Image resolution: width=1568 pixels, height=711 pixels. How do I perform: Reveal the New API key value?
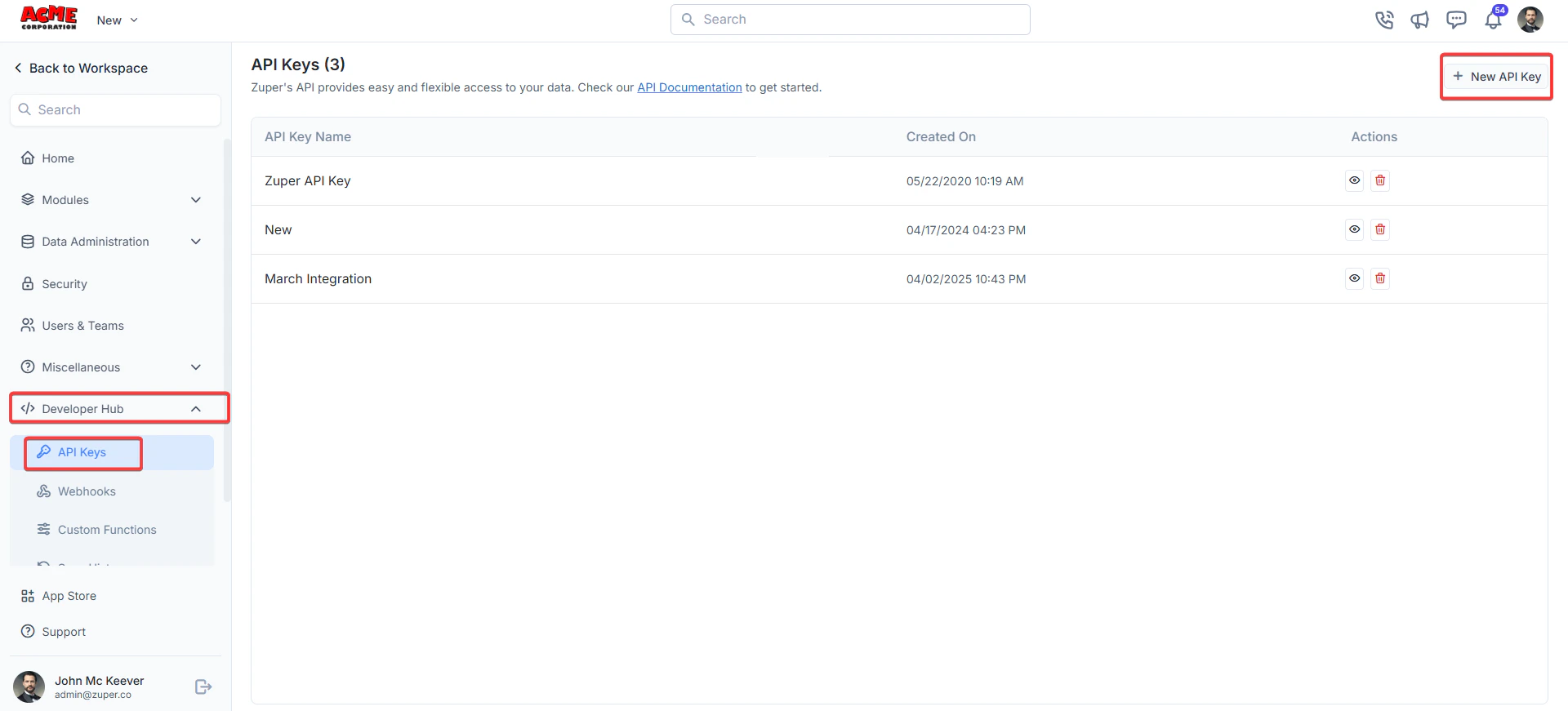tap(1355, 229)
